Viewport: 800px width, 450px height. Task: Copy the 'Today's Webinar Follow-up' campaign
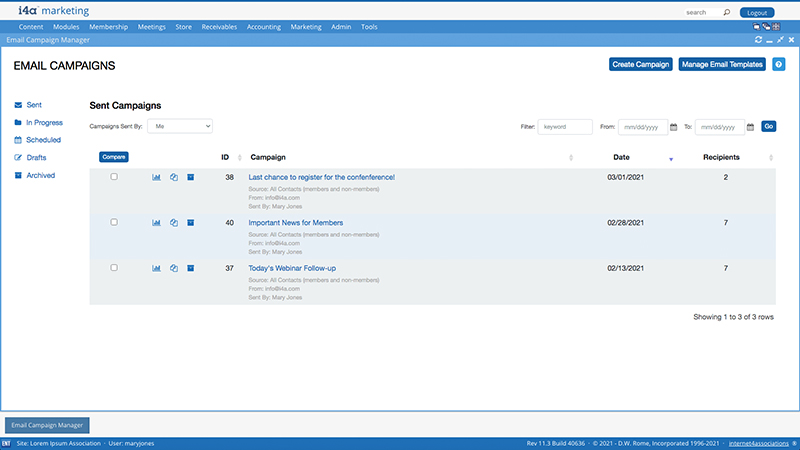[174, 268]
